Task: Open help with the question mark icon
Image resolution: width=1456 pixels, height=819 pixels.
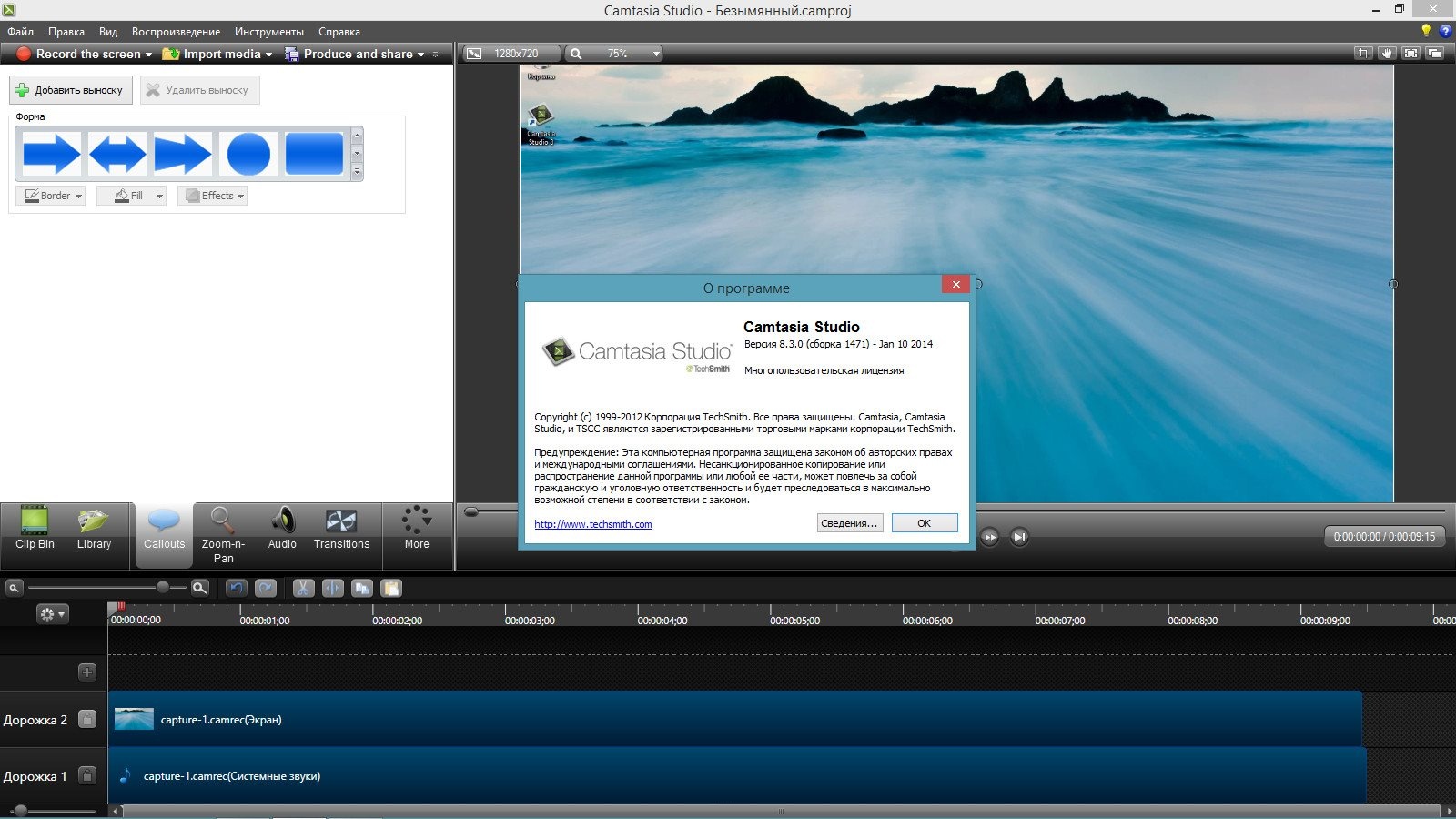Action: point(1445,31)
